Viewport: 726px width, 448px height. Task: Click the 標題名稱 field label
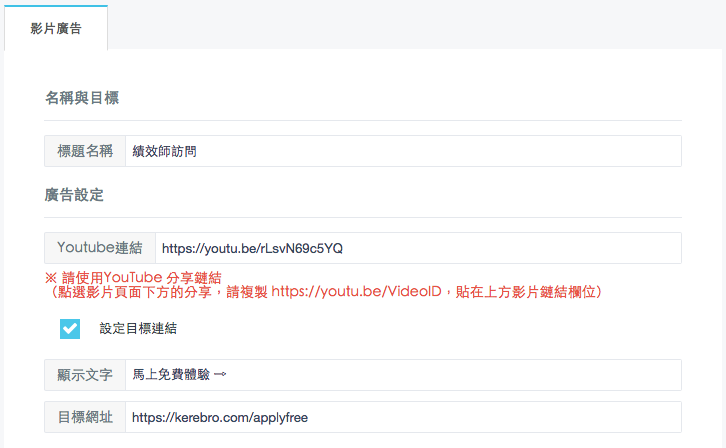tap(85, 151)
